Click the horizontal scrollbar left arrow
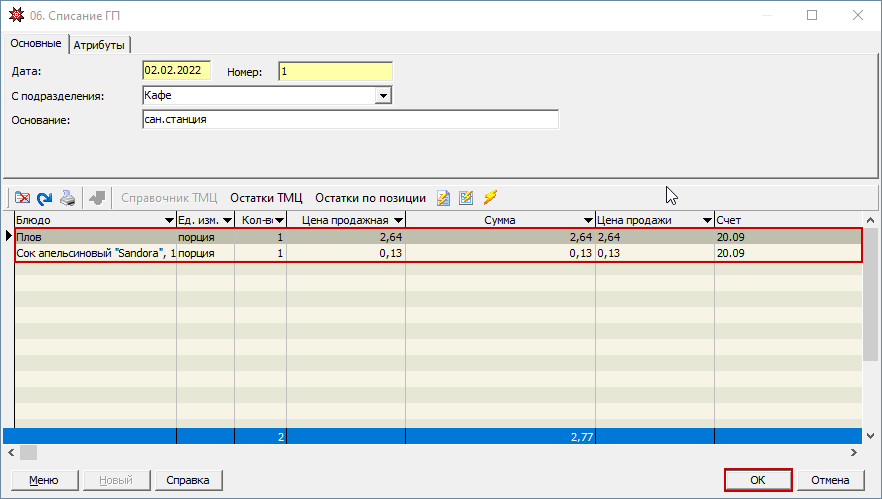This screenshot has width=882, height=499. [x=11, y=452]
